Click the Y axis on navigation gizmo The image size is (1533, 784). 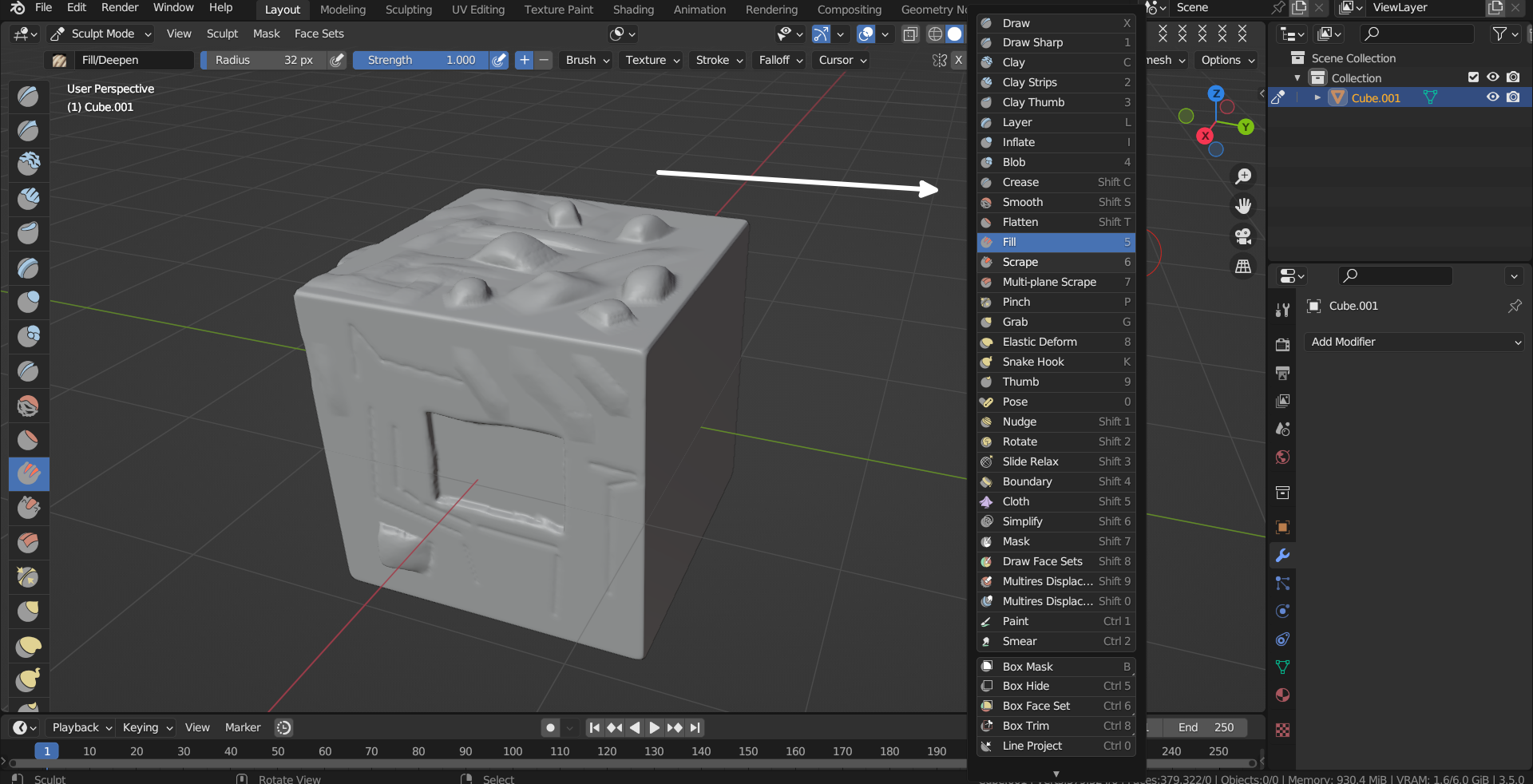coord(1246,127)
